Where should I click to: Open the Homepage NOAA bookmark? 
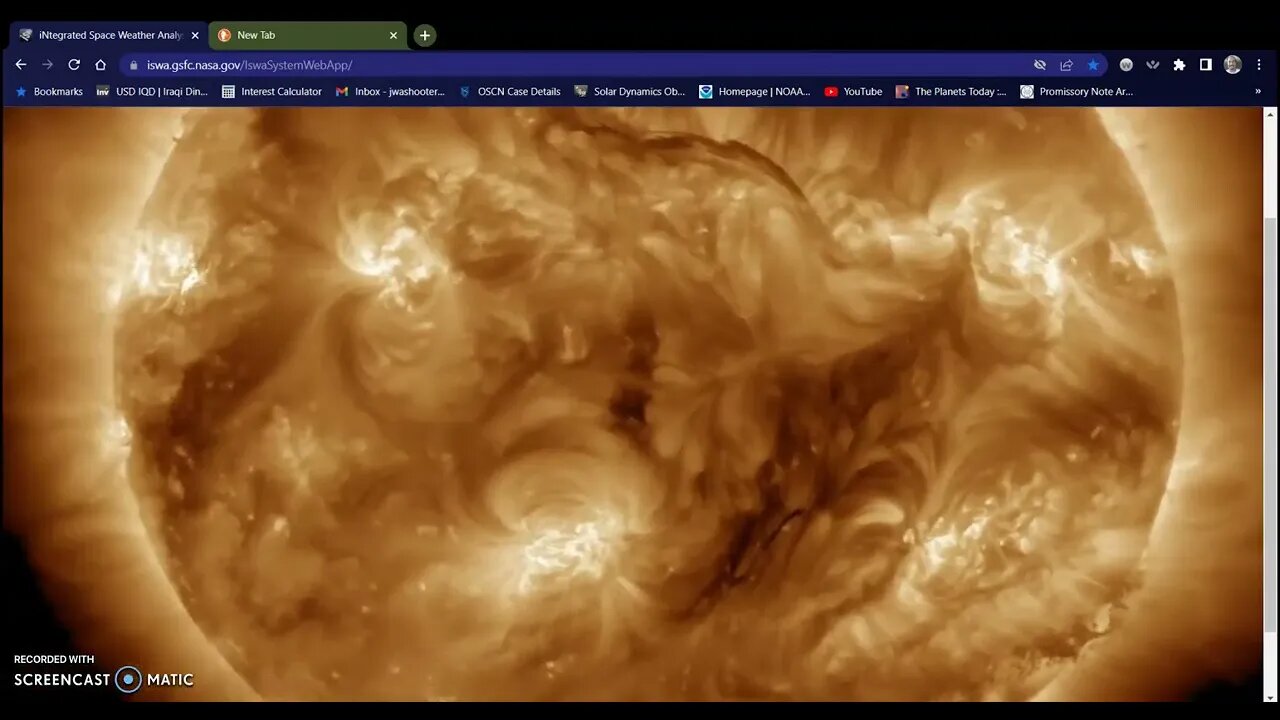pos(755,91)
